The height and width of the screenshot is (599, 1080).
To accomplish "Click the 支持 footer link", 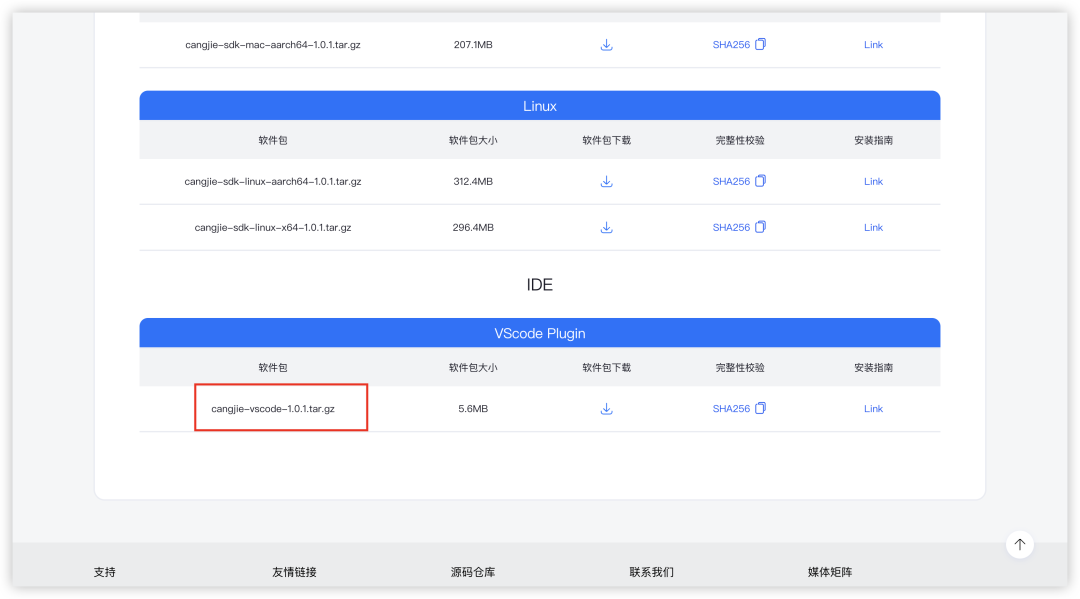I will [x=104, y=571].
